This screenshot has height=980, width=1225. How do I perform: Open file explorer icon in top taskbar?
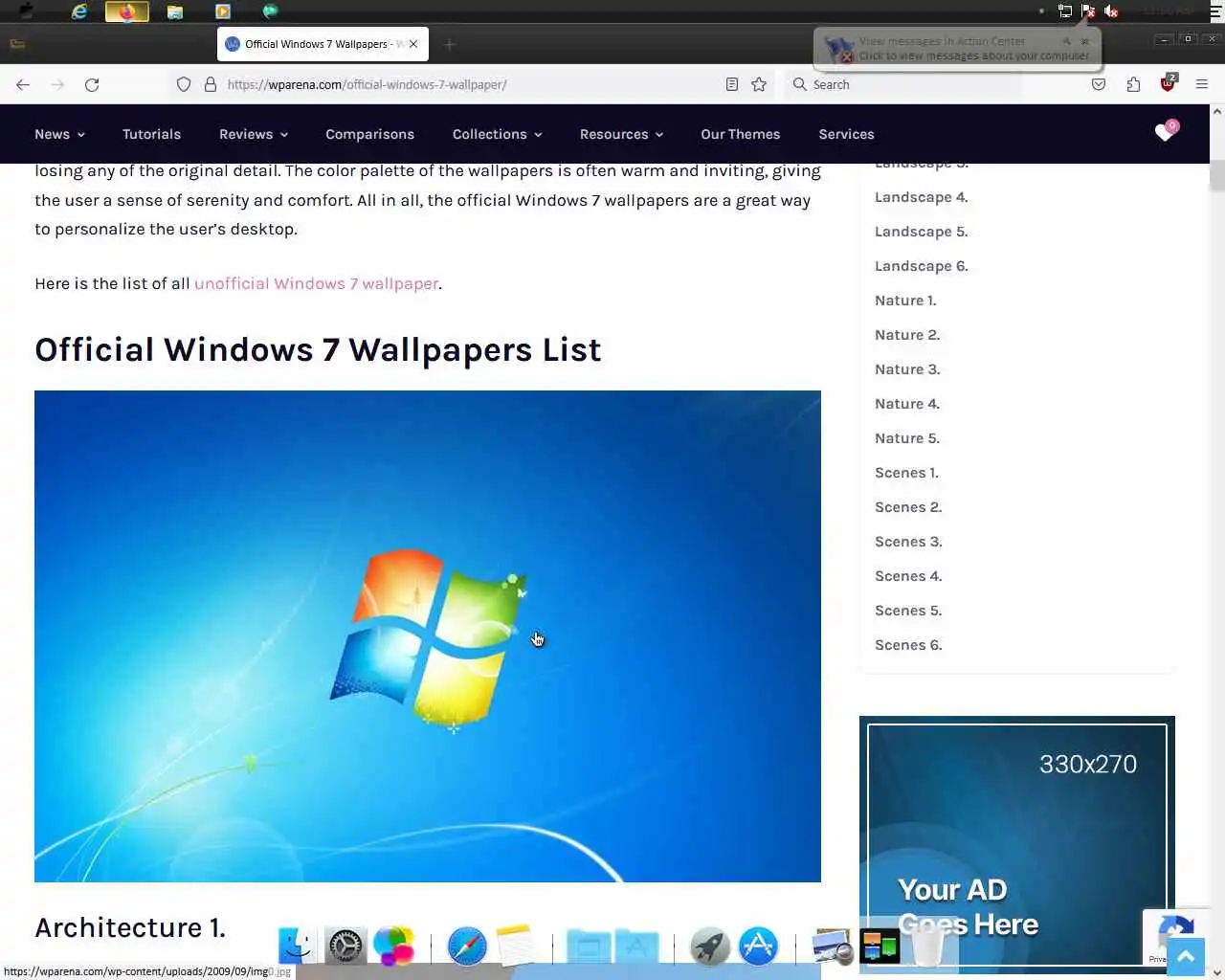tap(175, 11)
